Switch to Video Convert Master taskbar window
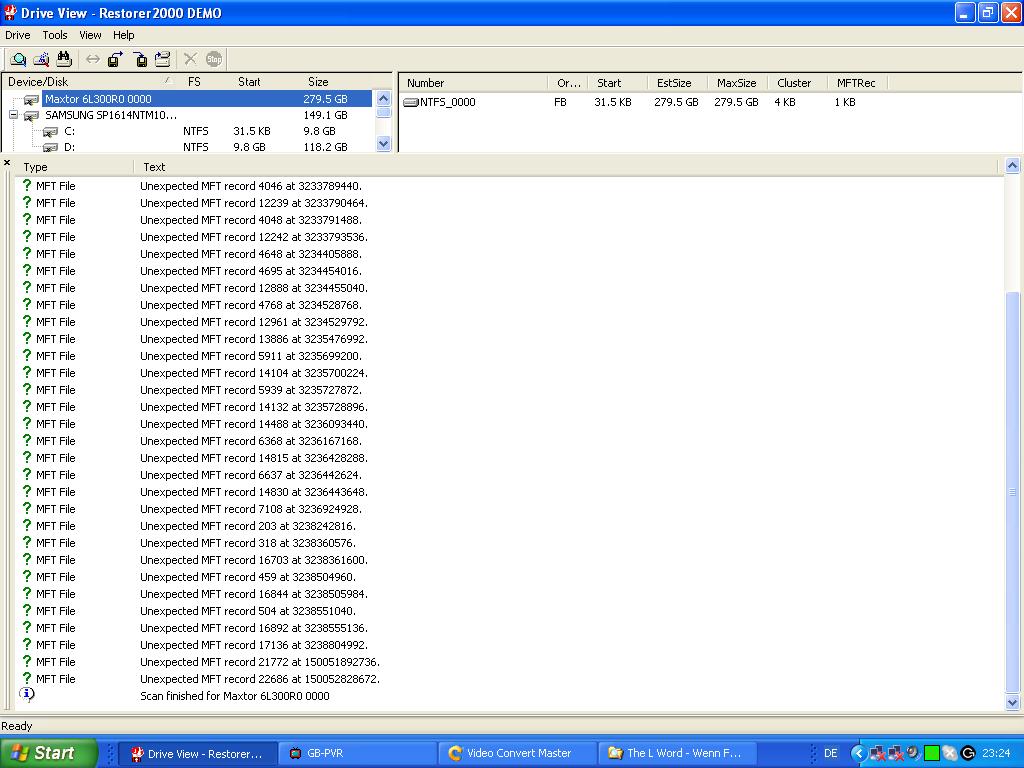Screen dimensions: 1024x768 (x=517, y=753)
